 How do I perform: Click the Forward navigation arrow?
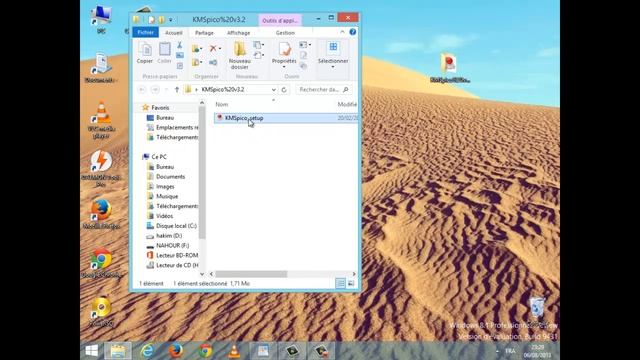click(x=155, y=89)
